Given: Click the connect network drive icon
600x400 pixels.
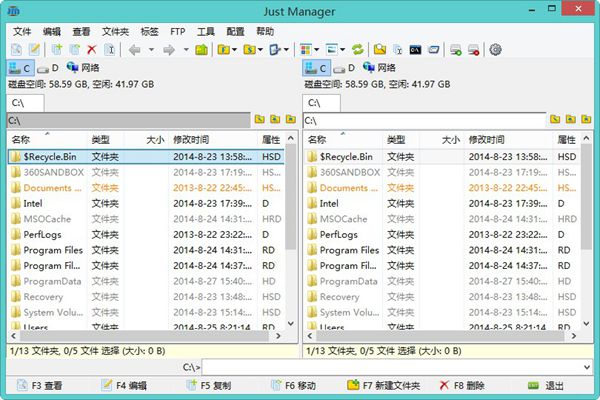Looking at the screenshot, I should pyautogui.click(x=455, y=49).
